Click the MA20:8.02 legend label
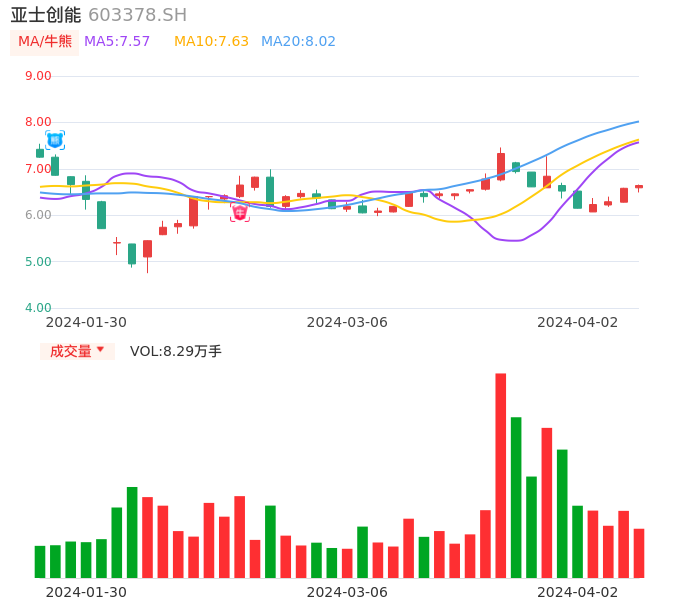Viewport: 686px width, 606px height. coord(298,42)
